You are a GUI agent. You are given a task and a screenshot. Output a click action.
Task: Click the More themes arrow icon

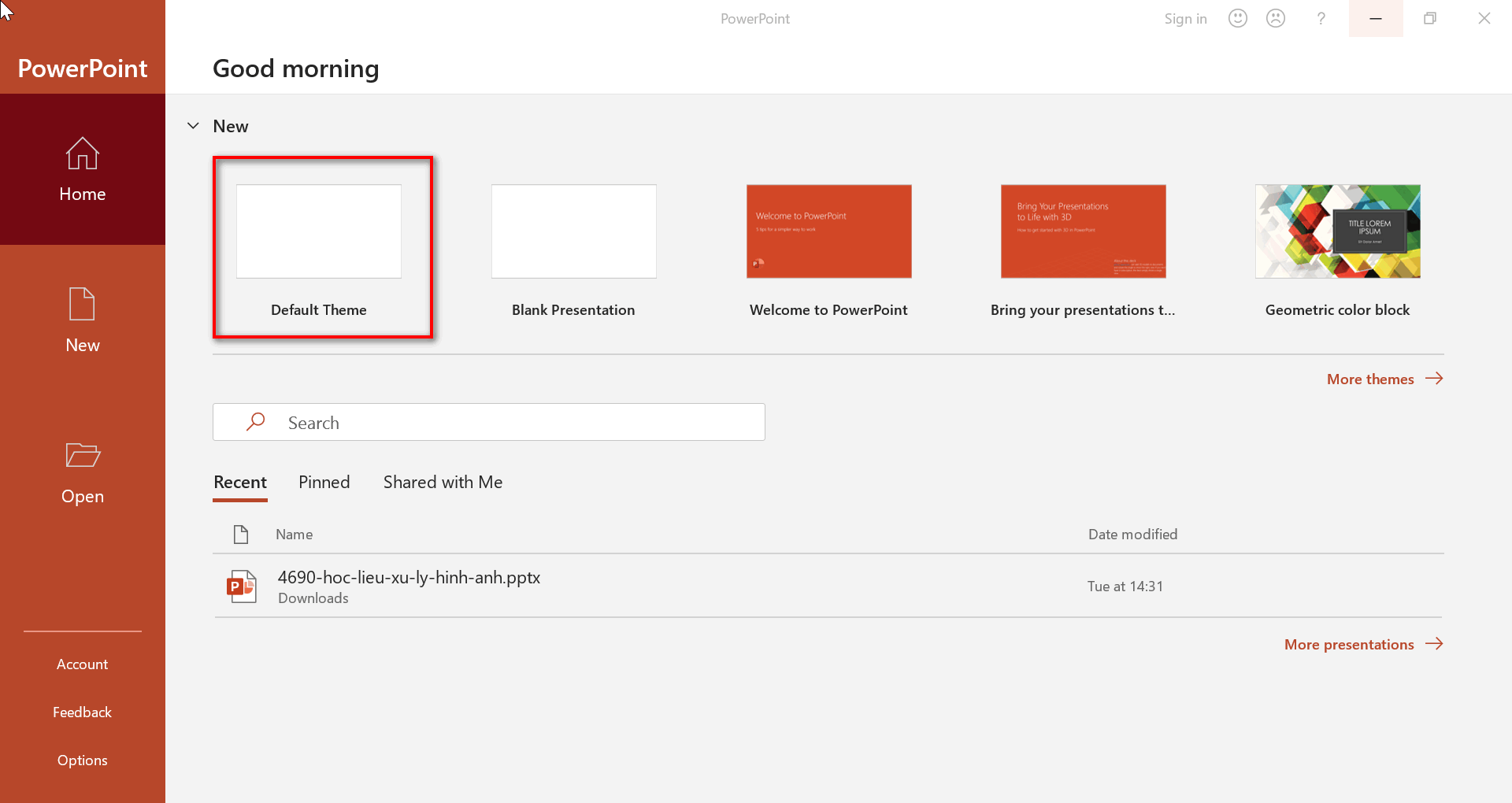point(1434,379)
